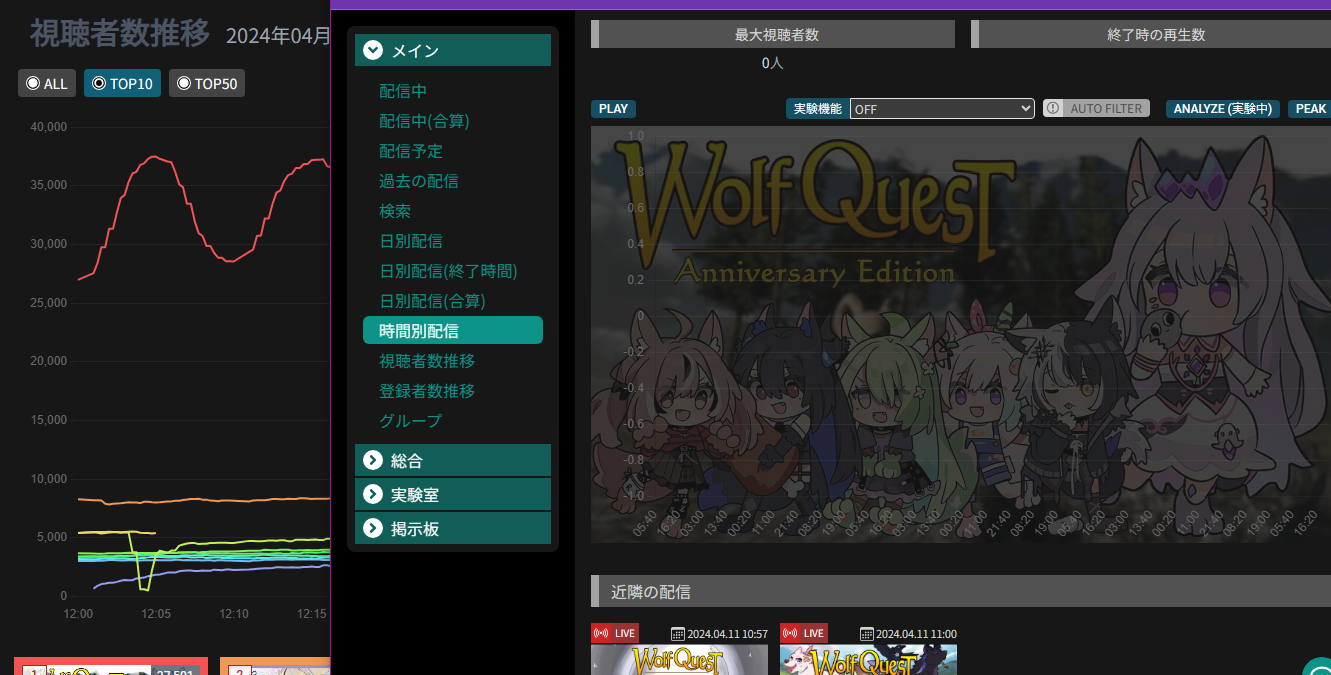
Task: Expand the 掲示板 section
Action: pos(453,528)
